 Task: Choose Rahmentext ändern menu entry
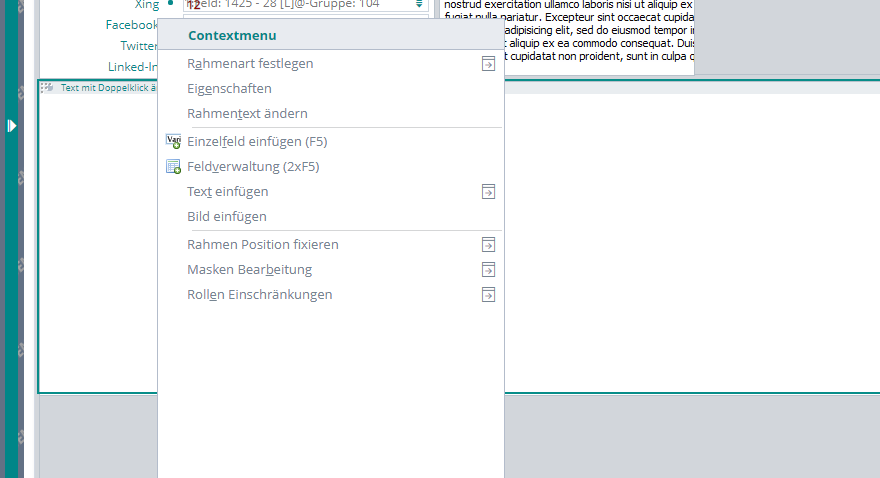click(x=247, y=114)
